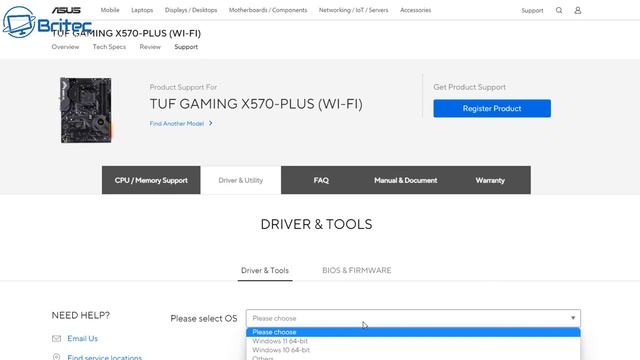Switch to the Warranty tab
Screen dimensions: 640x360
(490, 180)
